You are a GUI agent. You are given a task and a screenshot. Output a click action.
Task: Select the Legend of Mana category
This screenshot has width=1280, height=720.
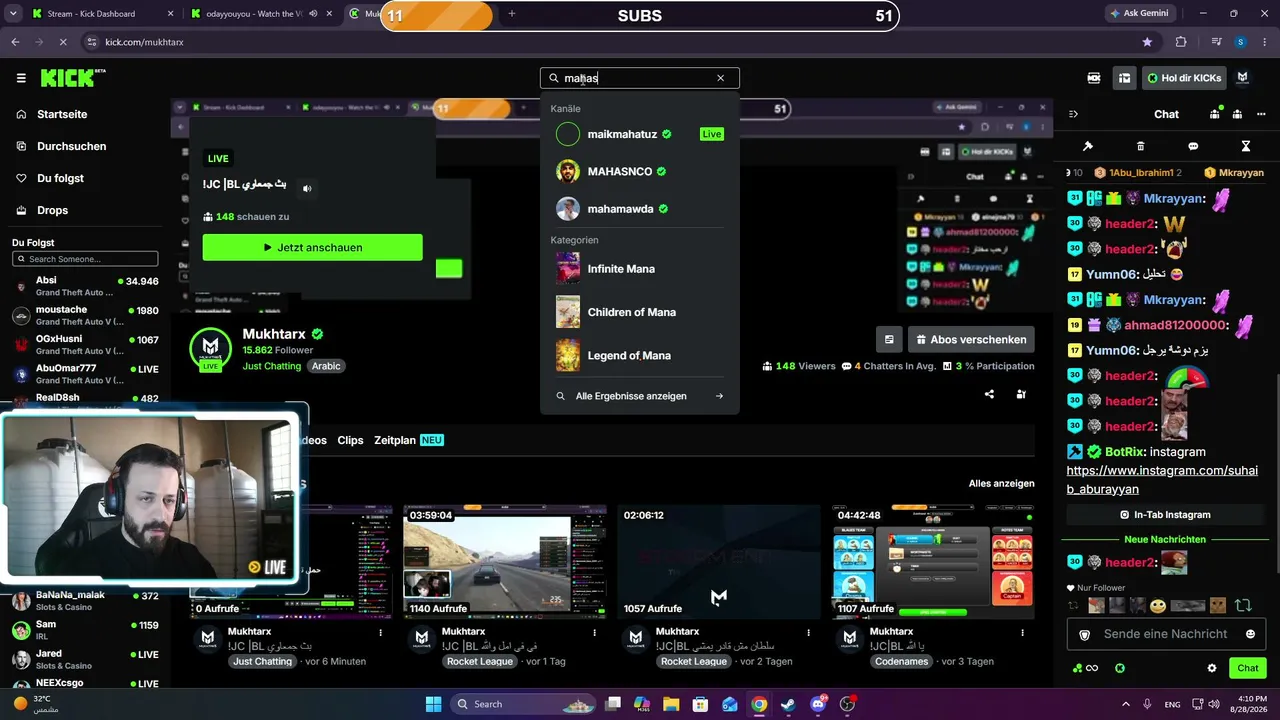pyautogui.click(x=640, y=355)
